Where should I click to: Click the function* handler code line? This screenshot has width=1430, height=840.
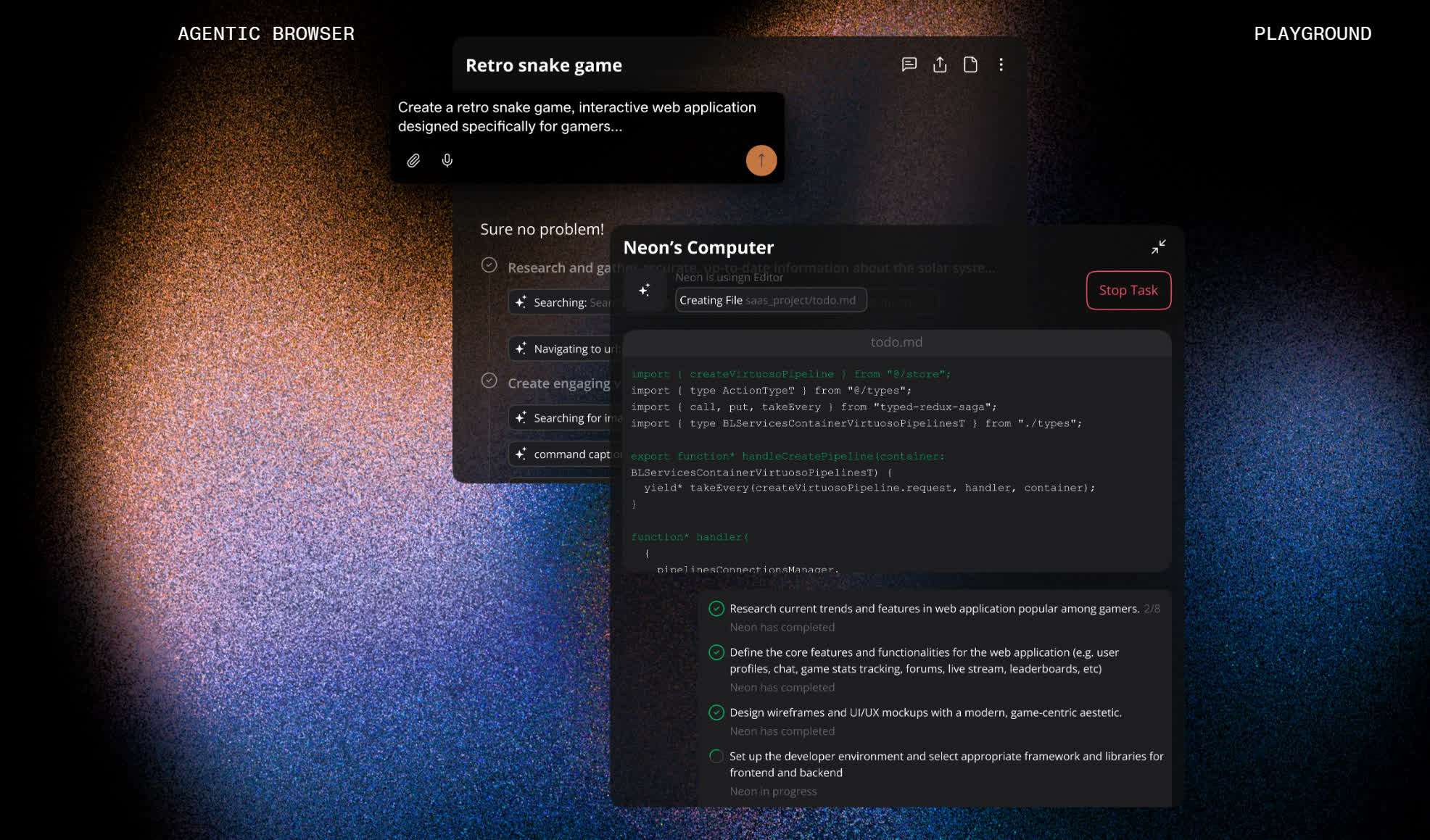(x=690, y=537)
